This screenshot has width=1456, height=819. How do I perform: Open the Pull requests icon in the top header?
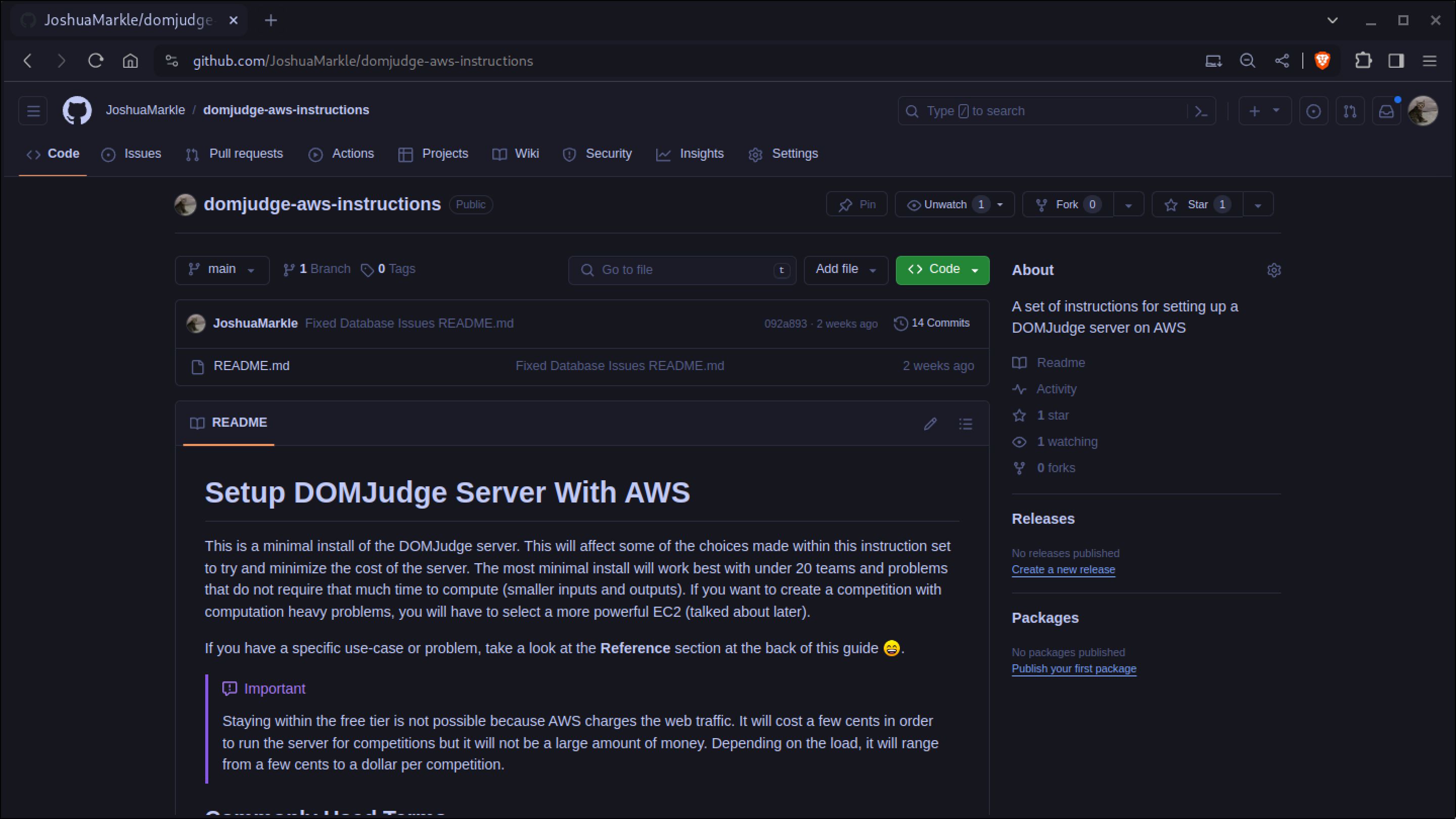pos(1350,111)
